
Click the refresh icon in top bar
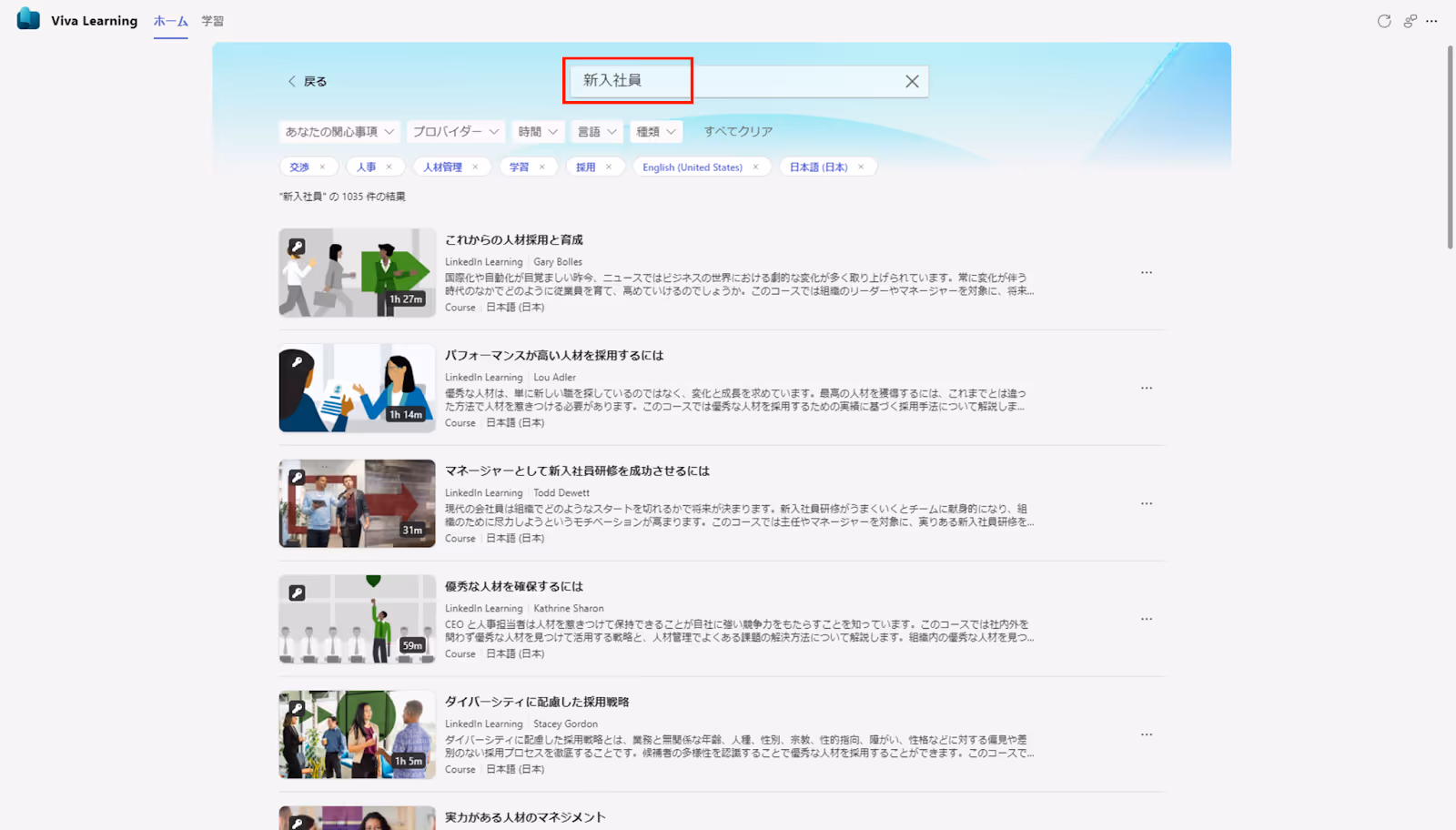coord(1384,21)
